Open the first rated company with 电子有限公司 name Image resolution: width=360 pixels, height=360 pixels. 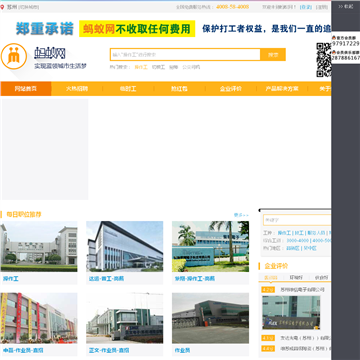(x=302, y=289)
